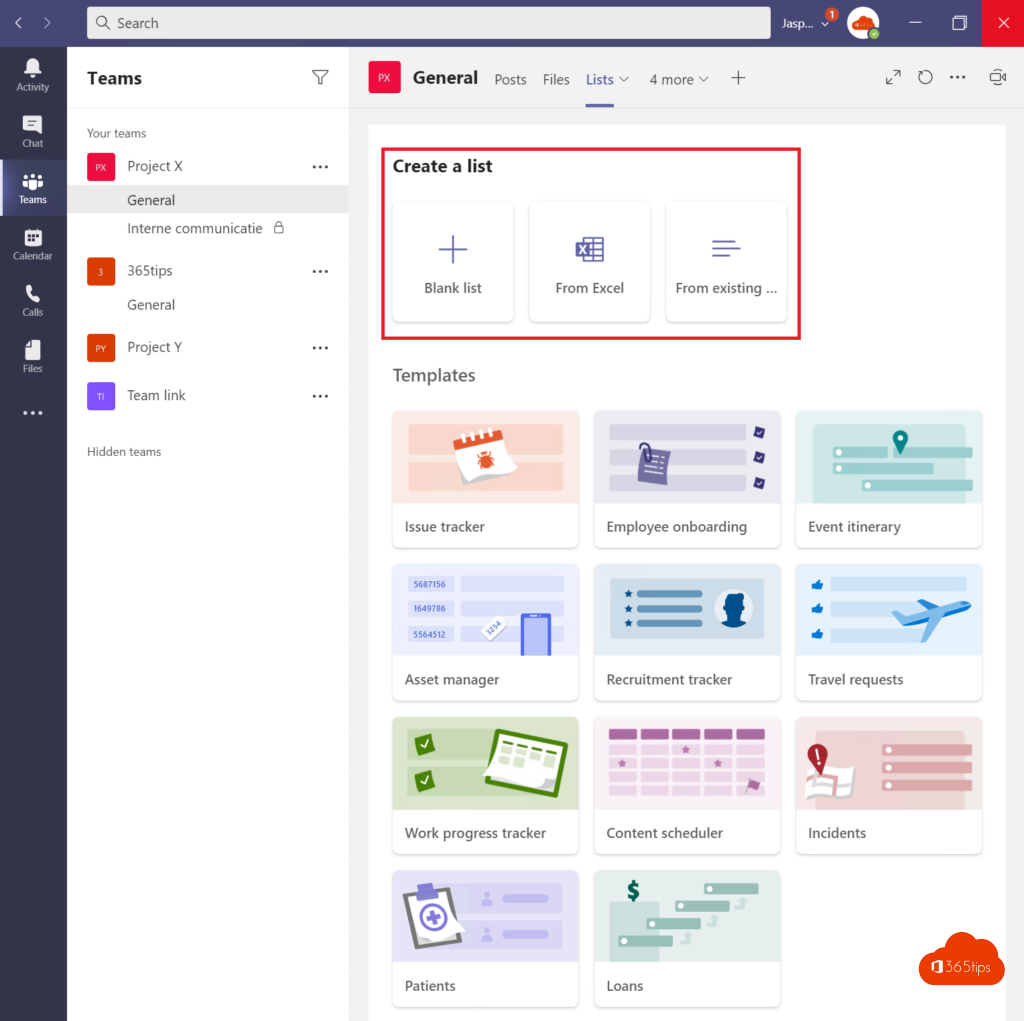Open the Calls sidebar icon

point(33,300)
